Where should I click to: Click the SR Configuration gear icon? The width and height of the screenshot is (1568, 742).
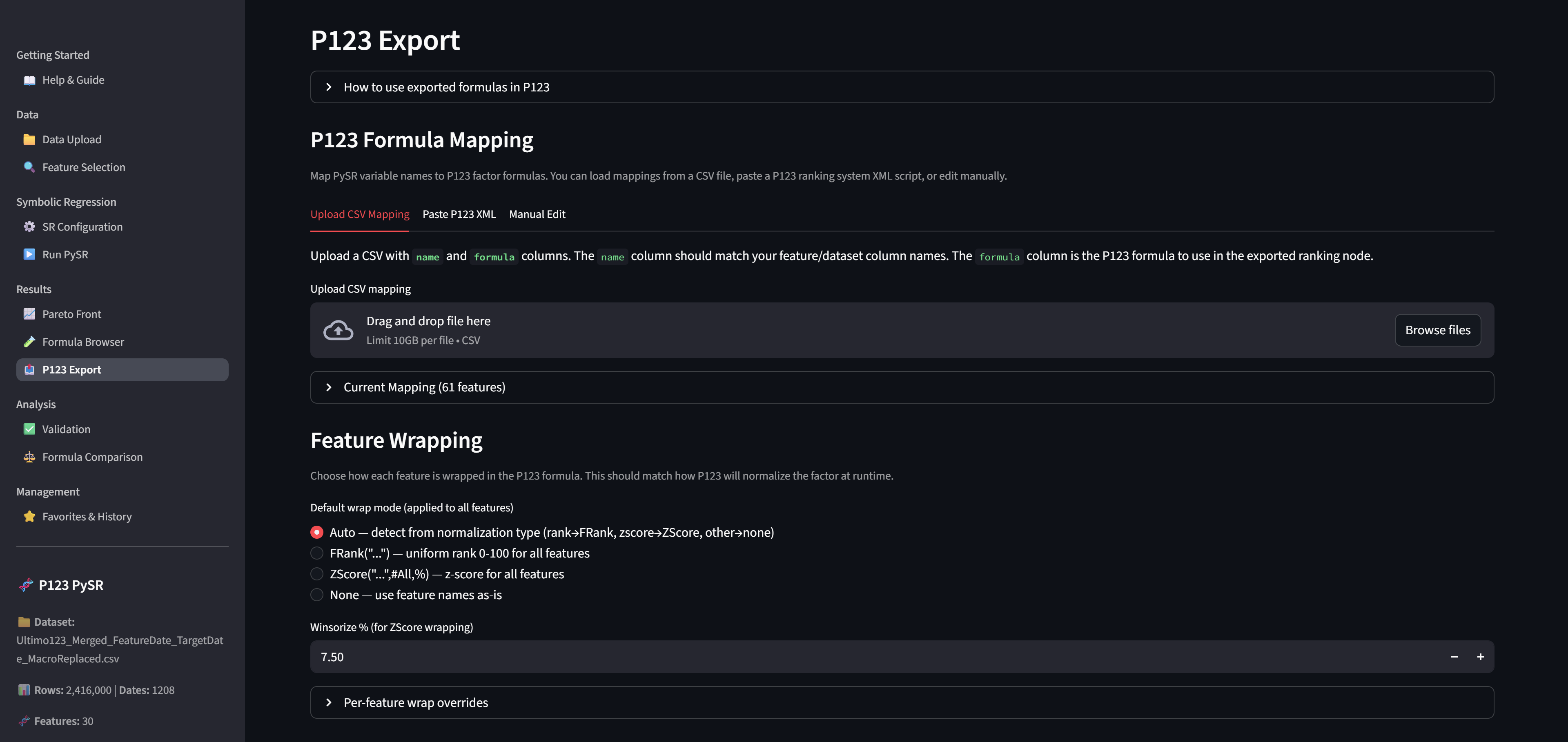point(29,227)
